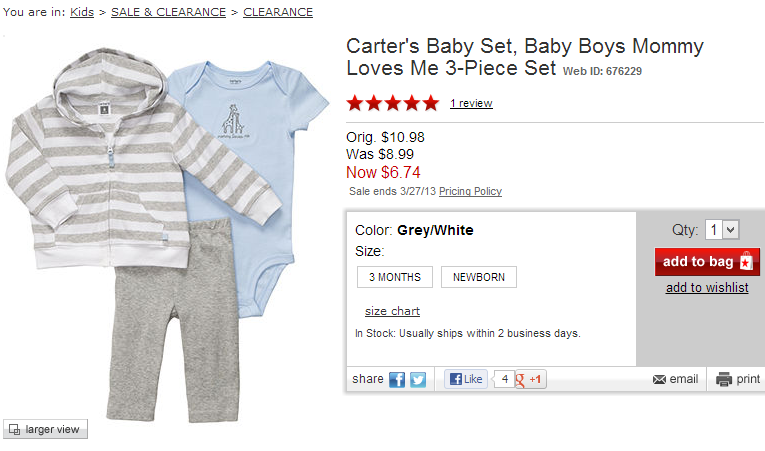Viewport: 765px width, 451px height.
Task: Click the printer icon
Action: (724, 380)
